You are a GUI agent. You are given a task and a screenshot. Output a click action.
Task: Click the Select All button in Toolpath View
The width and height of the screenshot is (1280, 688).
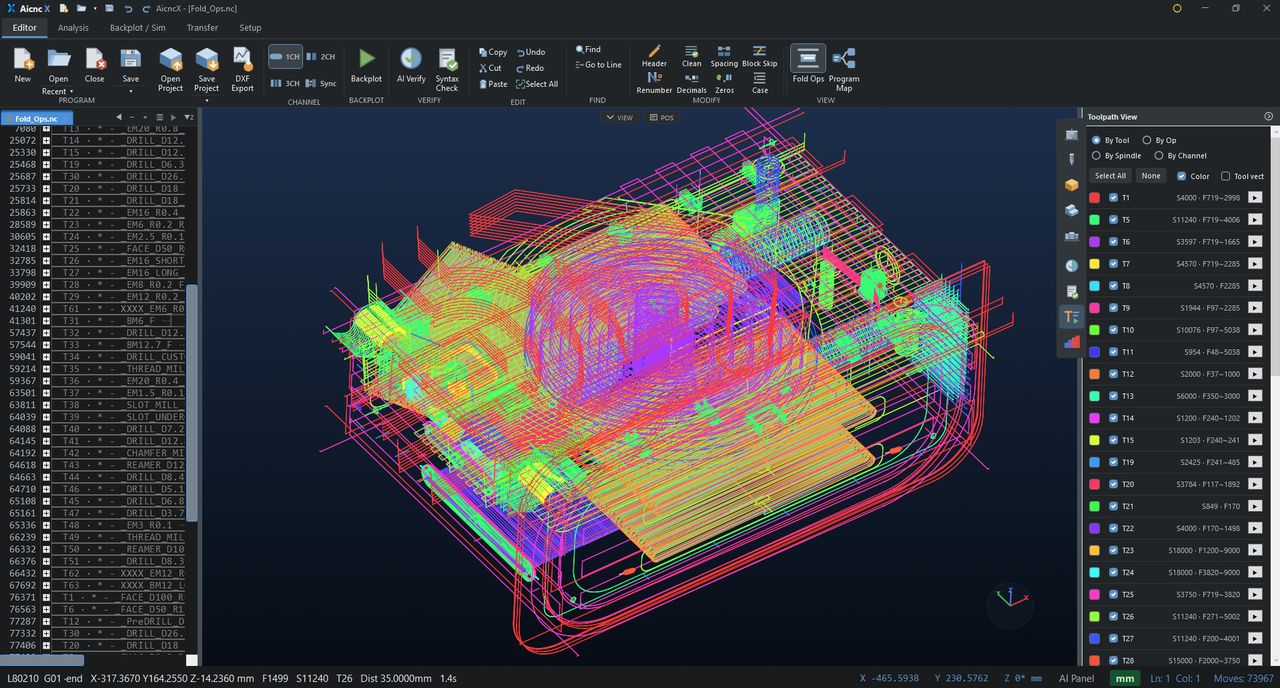[x=1110, y=176]
